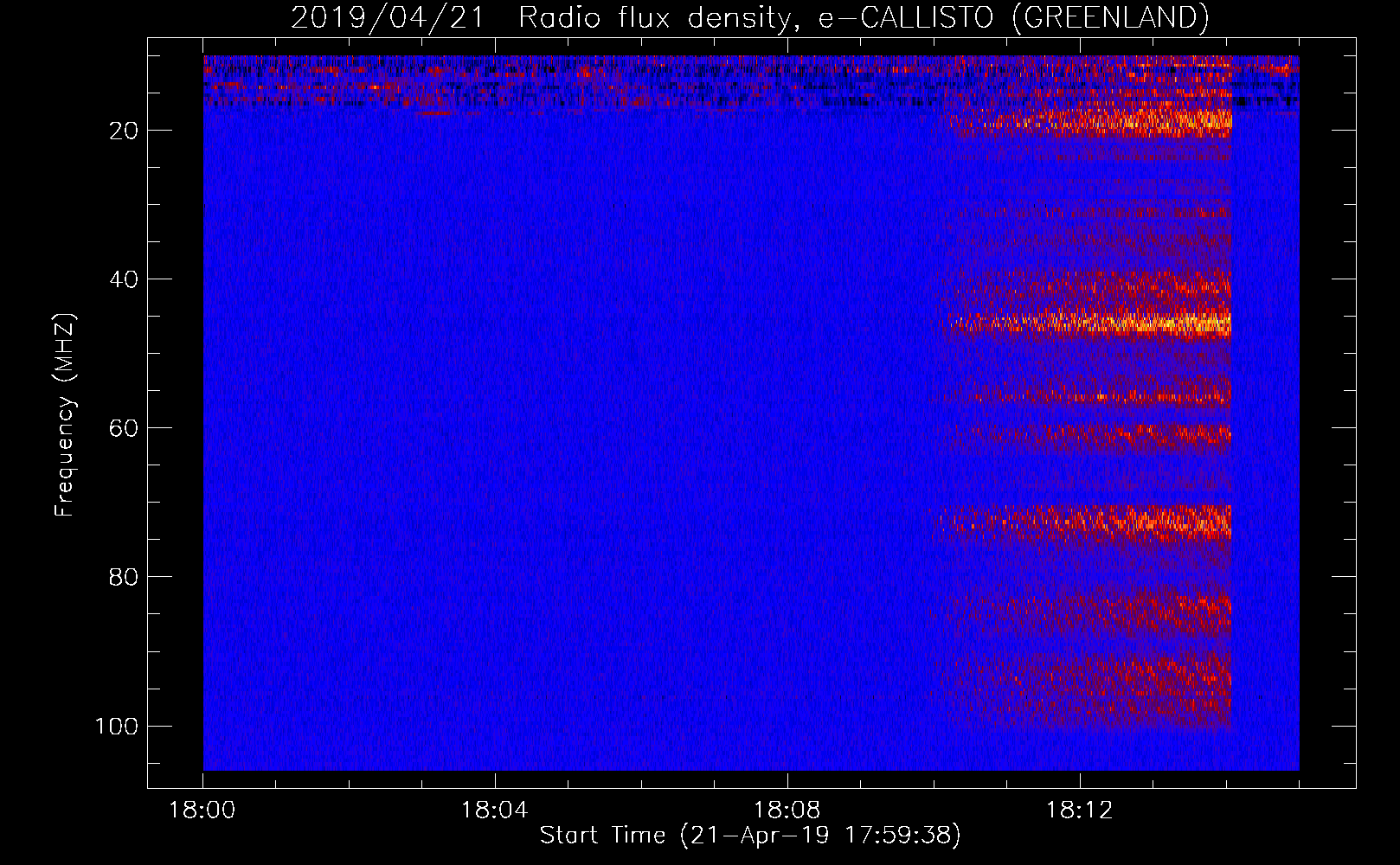The height and width of the screenshot is (865, 1400).
Task: Click the '18:12' time tick label
Action: (x=1080, y=811)
